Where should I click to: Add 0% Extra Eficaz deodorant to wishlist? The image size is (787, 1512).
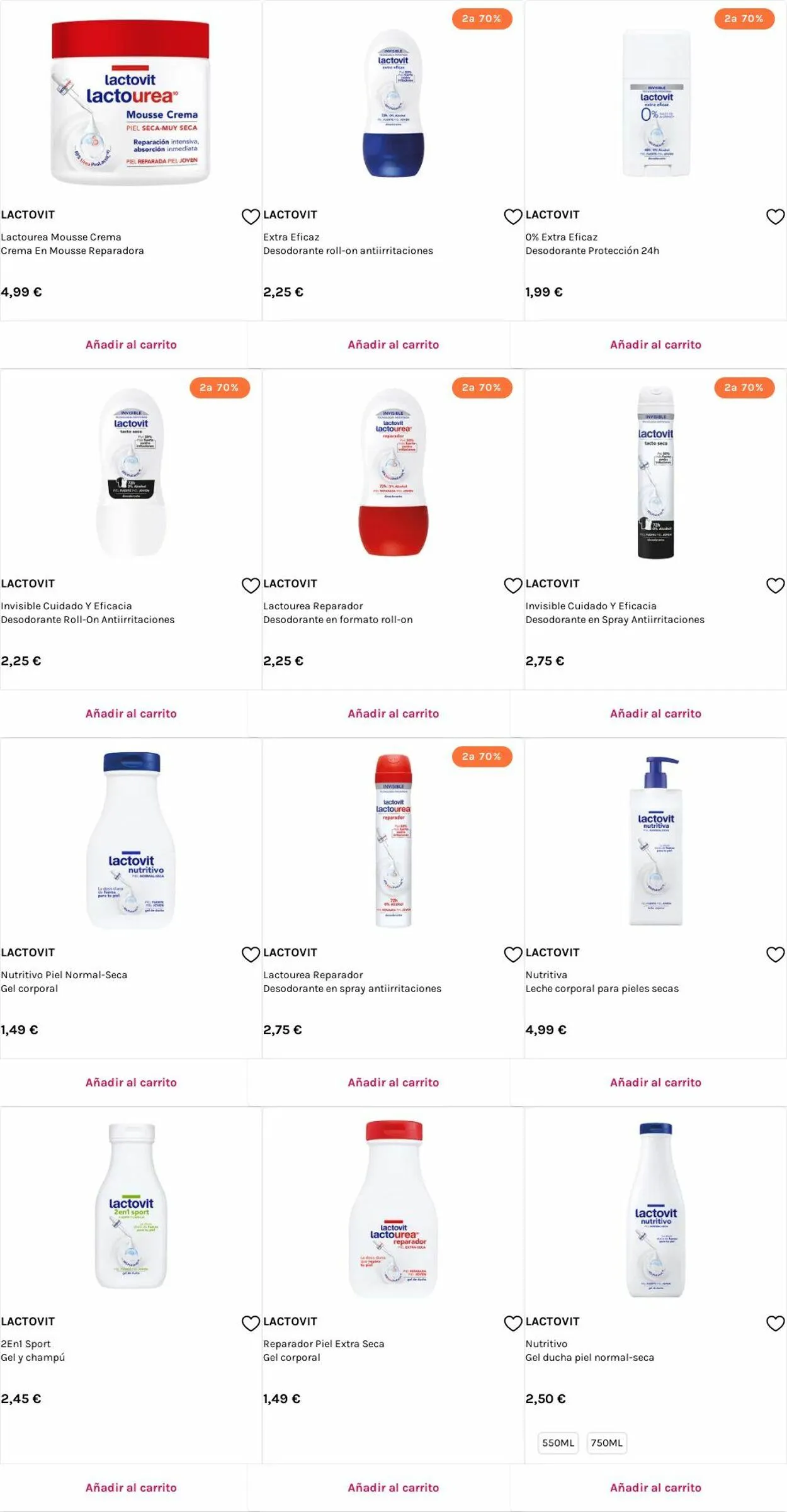tap(775, 217)
